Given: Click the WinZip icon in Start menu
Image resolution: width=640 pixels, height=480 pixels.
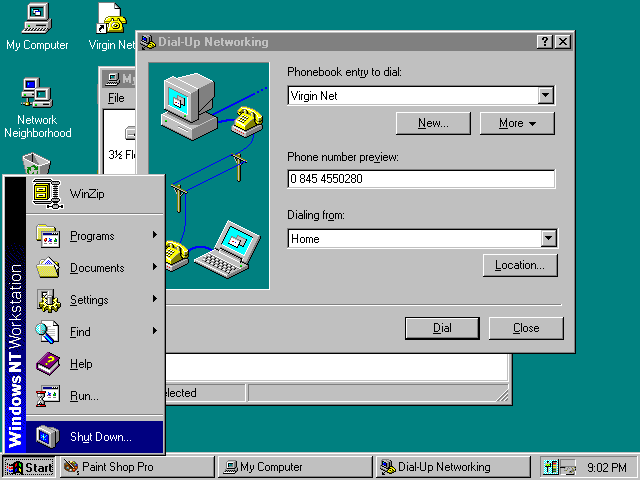Looking at the screenshot, I should point(46,193).
